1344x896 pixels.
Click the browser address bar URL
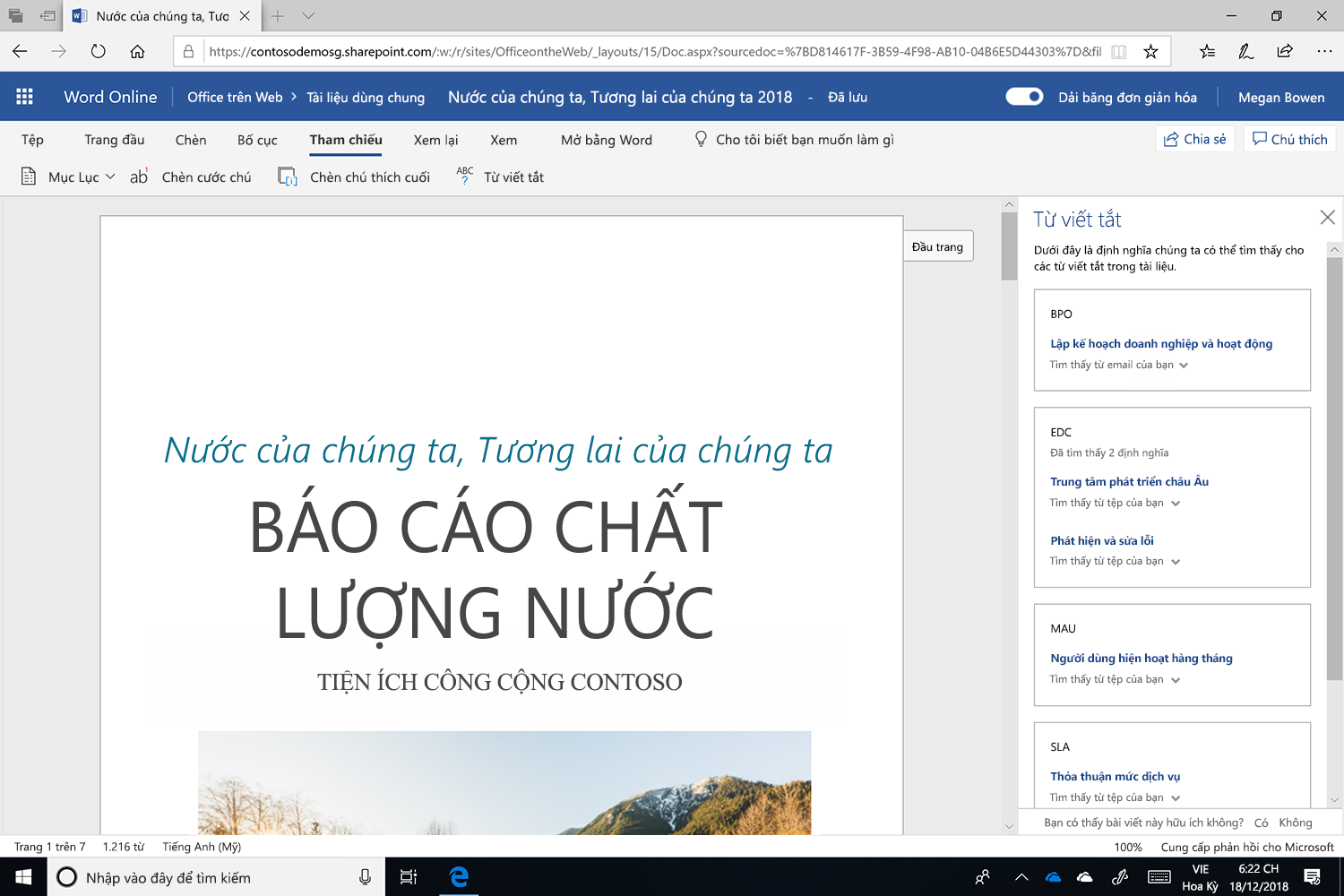pos(655,52)
